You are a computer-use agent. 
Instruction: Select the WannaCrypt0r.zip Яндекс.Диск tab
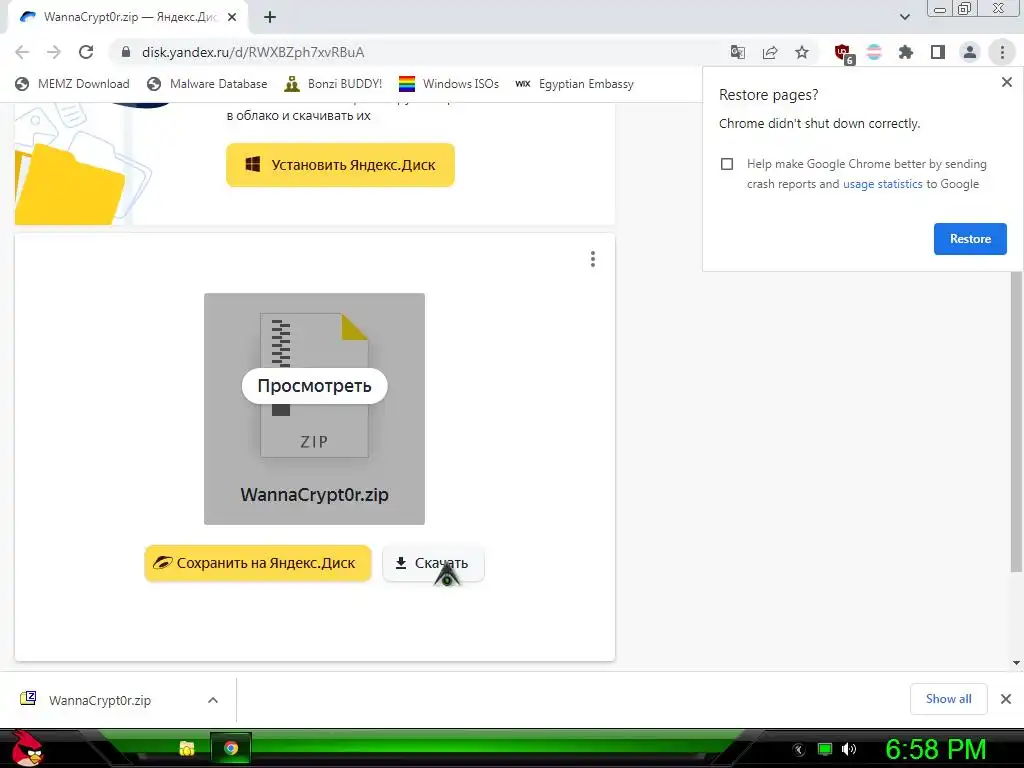(x=129, y=18)
